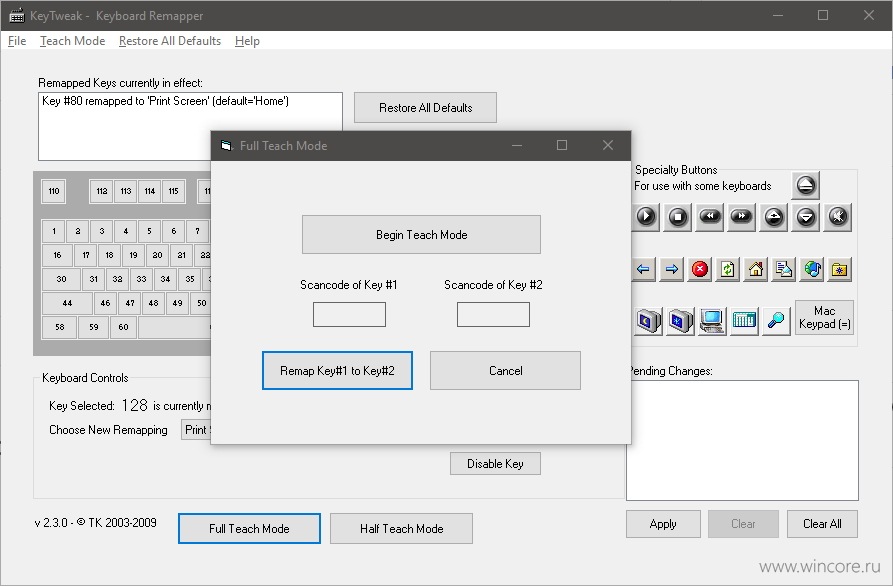
Task: Select keyboard key 112
Action: [x=101, y=191]
